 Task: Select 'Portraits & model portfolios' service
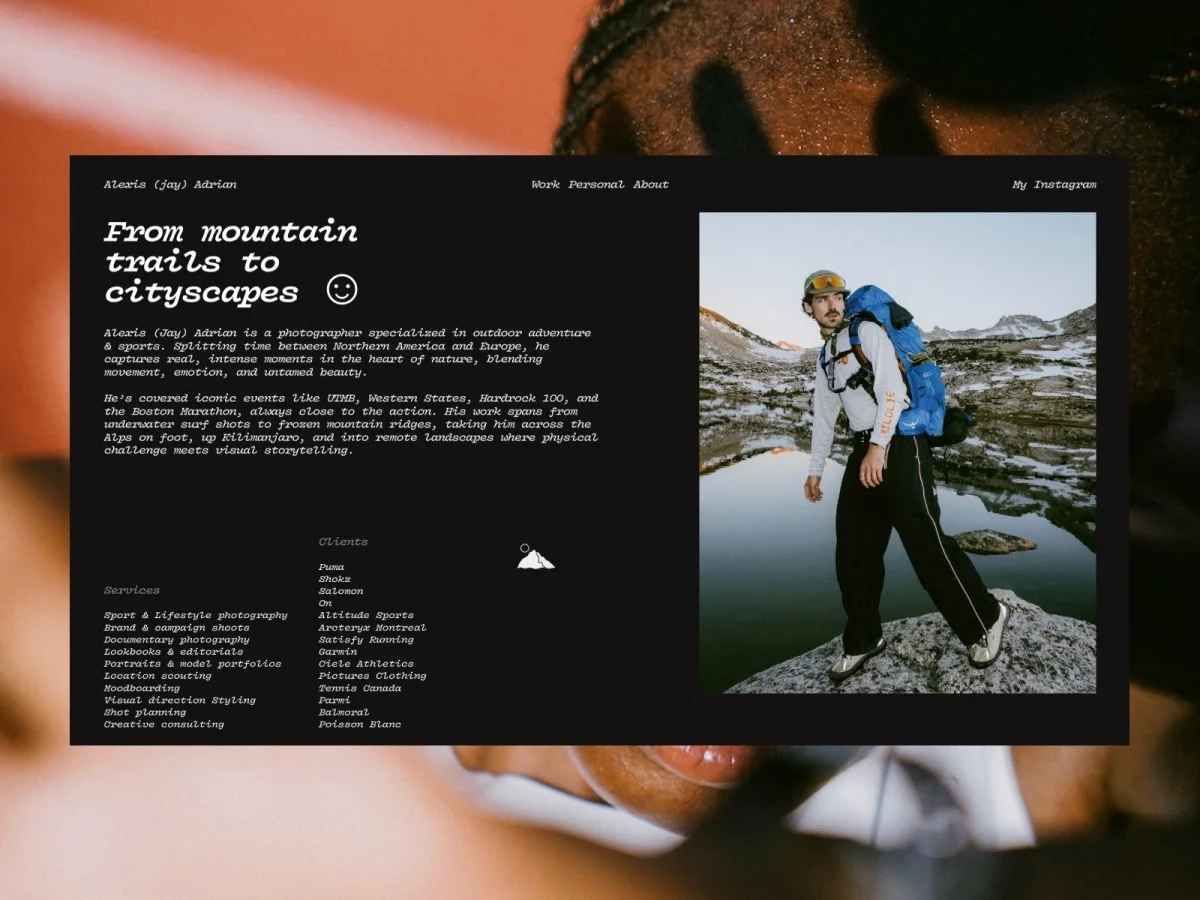[x=193, y=664]
